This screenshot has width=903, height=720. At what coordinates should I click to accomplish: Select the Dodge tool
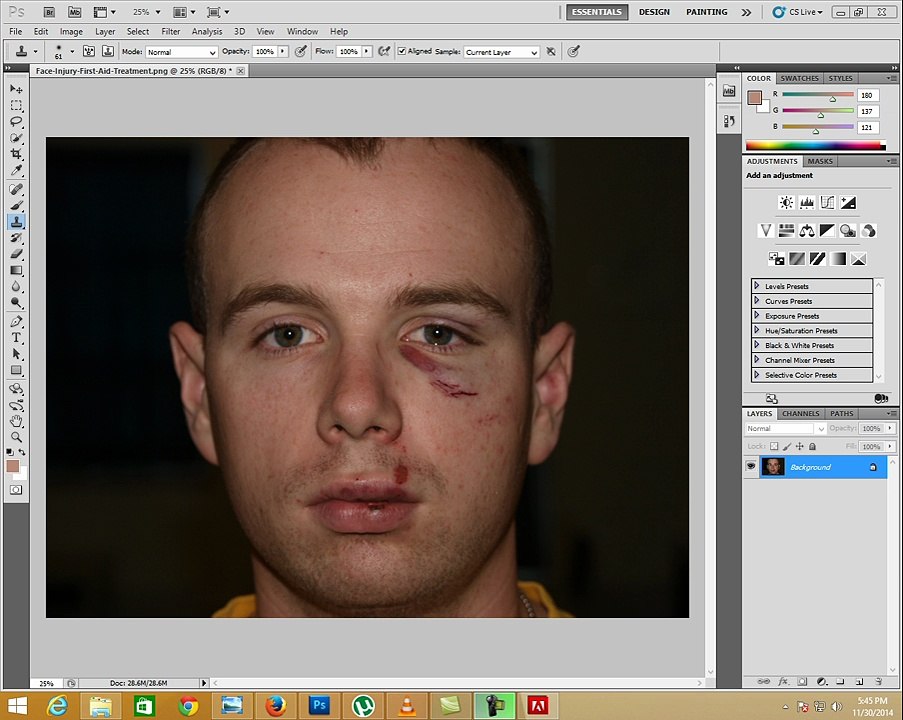point(16,302)
